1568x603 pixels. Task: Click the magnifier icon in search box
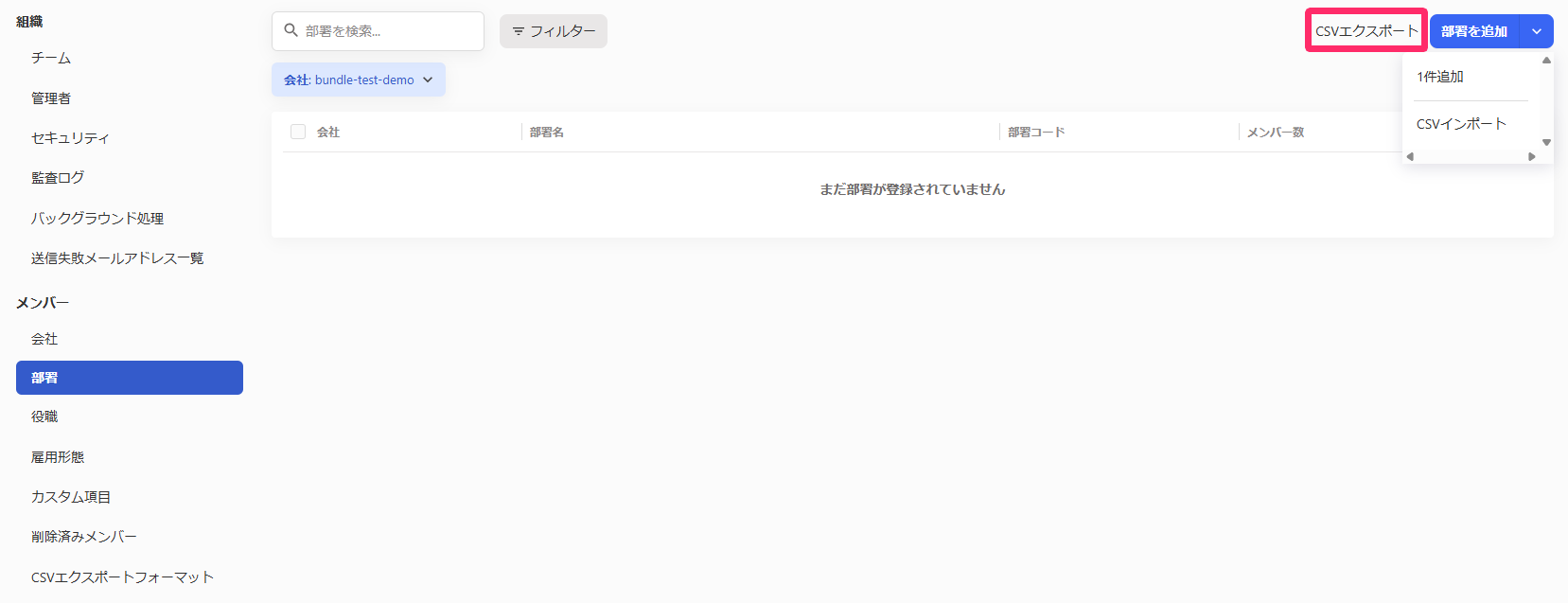tap(291, 30)
